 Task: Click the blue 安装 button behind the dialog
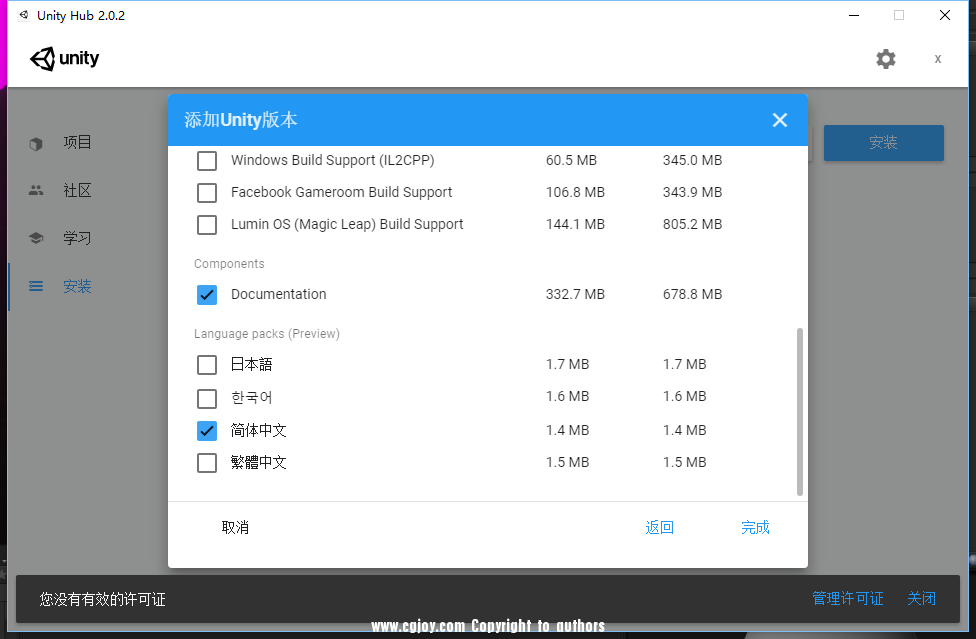(x=884, y=143)
